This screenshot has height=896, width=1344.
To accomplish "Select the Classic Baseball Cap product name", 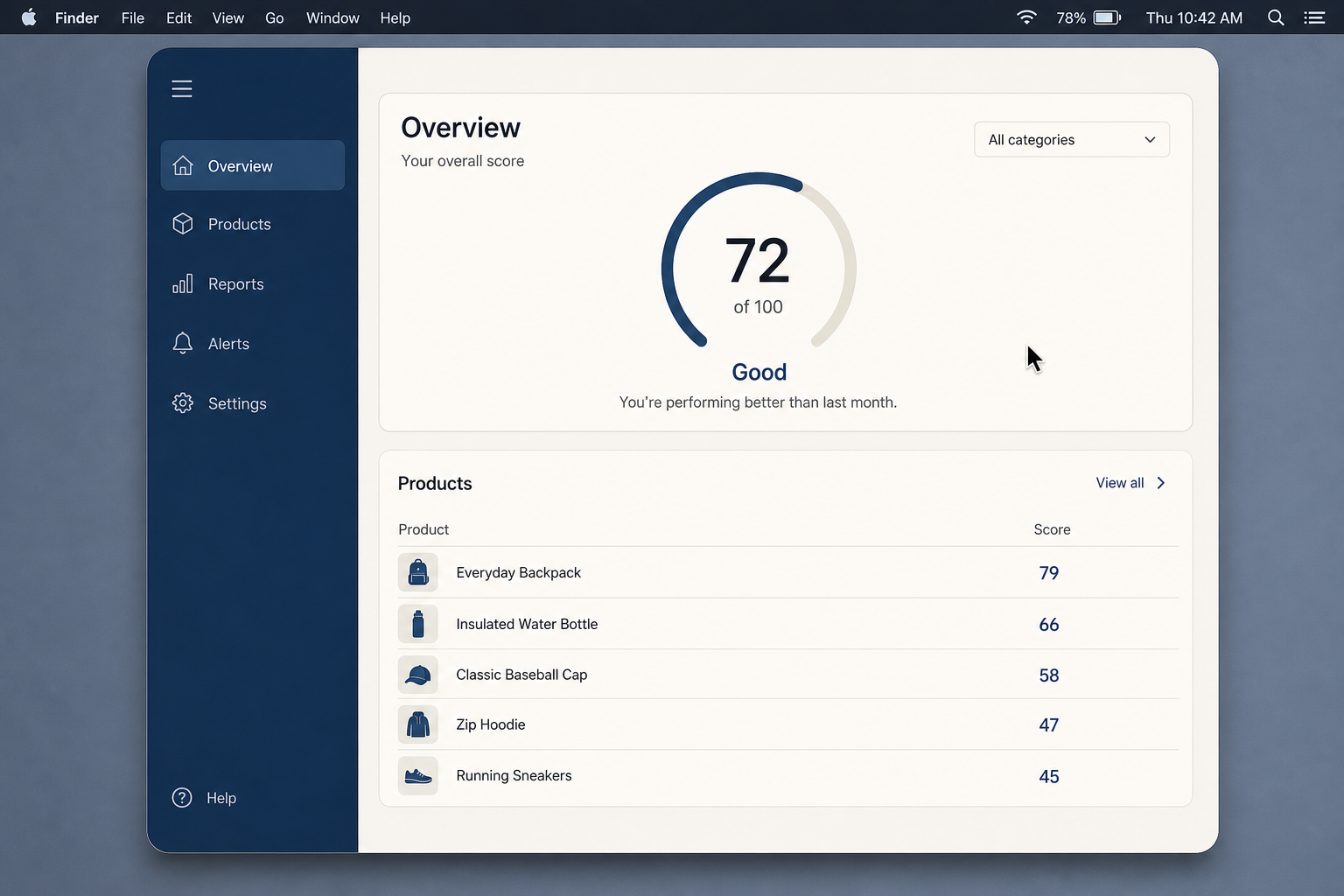I will point(521,675).
